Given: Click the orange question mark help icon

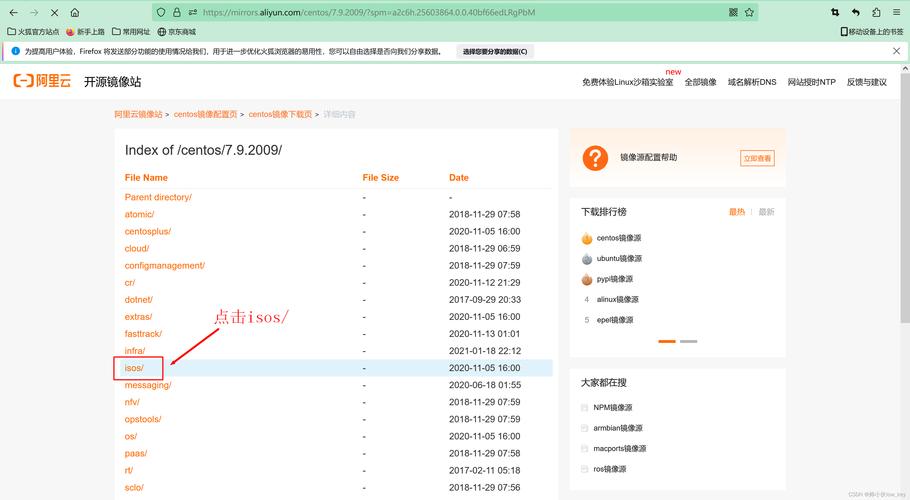Looking at the screenshot, I should point(595,158).
